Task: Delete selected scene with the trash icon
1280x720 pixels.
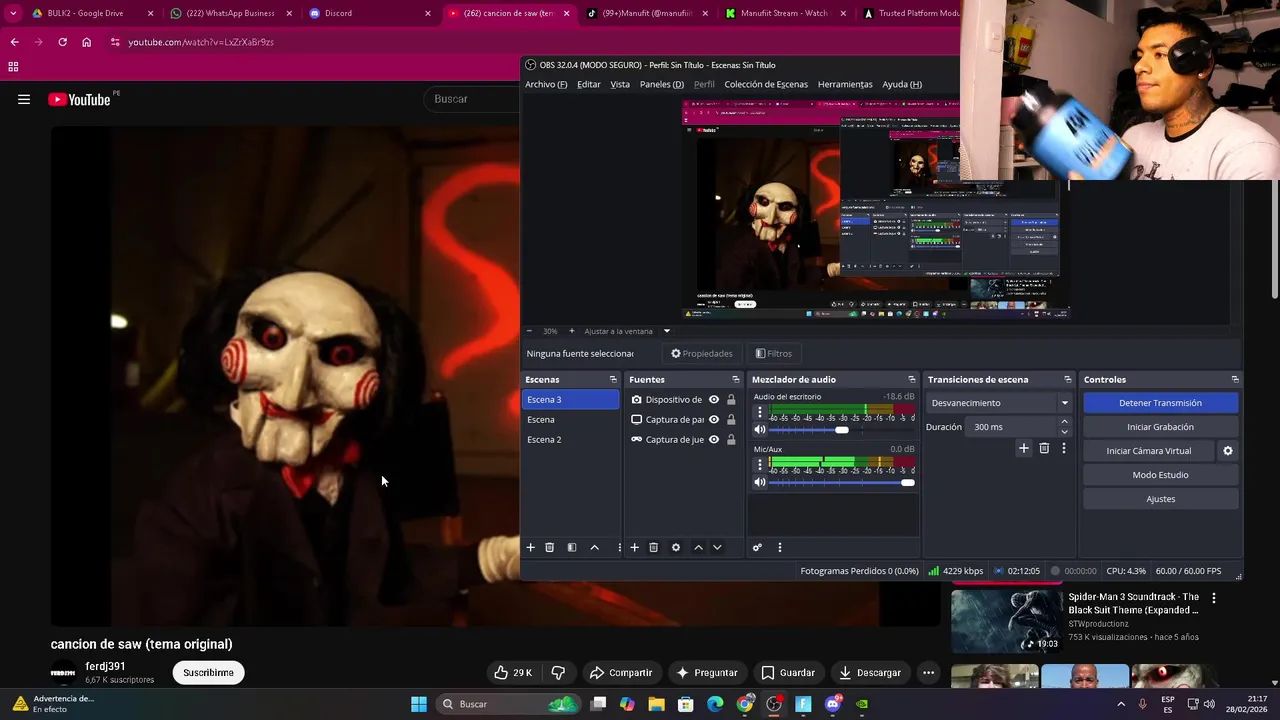Action: click(549, 547)
